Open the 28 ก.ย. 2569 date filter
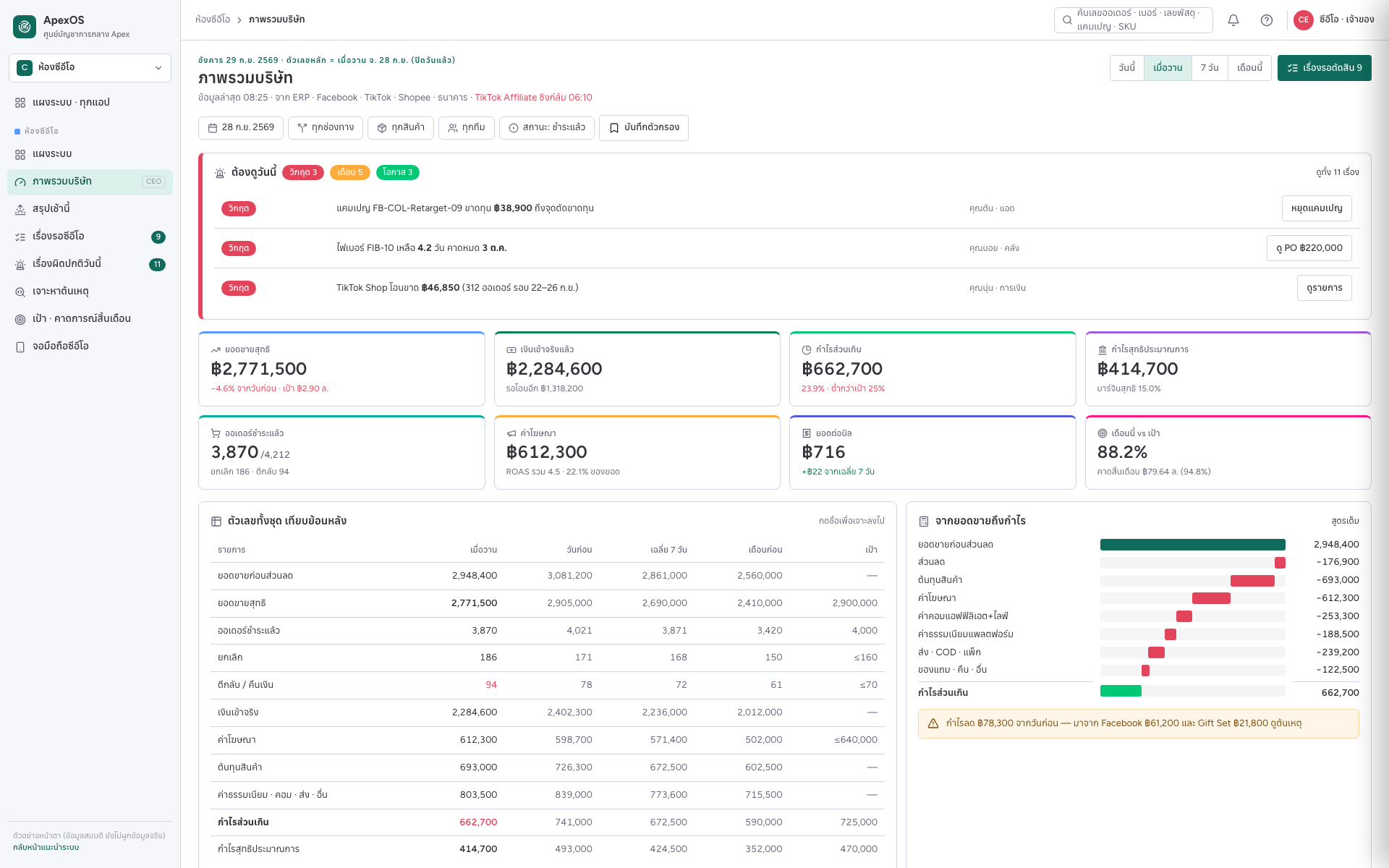1389x868 pixels. tap(241, 127)
